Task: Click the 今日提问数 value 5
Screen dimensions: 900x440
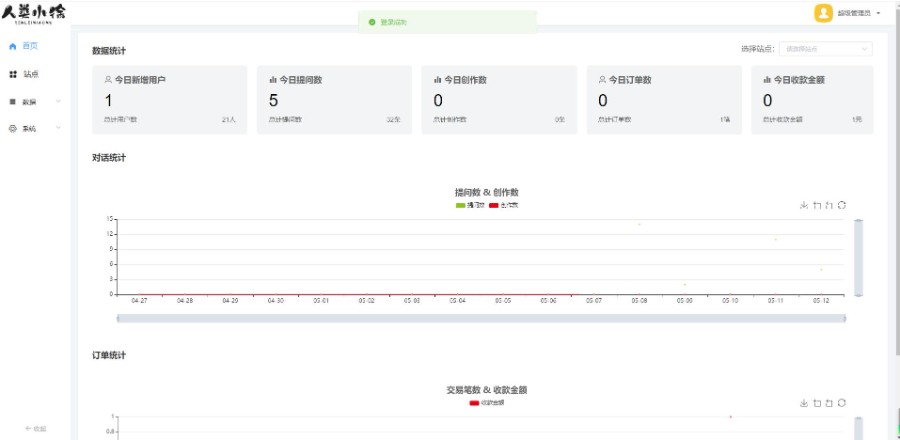Action: coord(273,101)
